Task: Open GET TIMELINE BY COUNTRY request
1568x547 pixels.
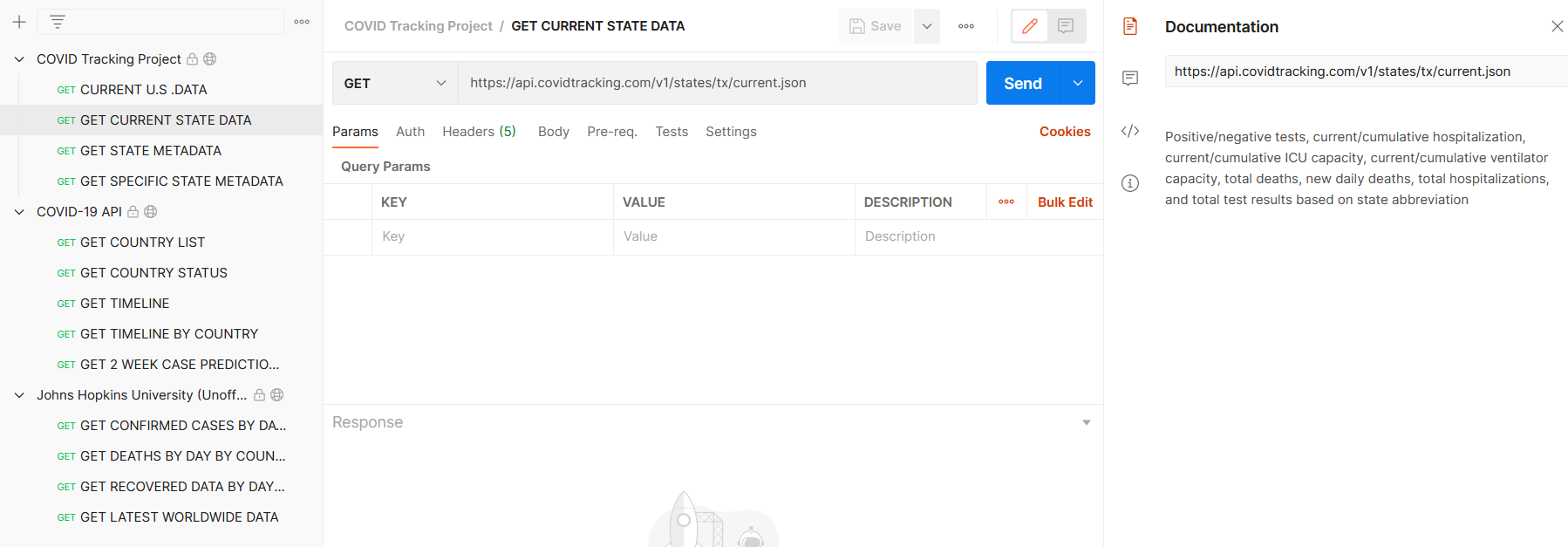Action: tap(161, 334)
